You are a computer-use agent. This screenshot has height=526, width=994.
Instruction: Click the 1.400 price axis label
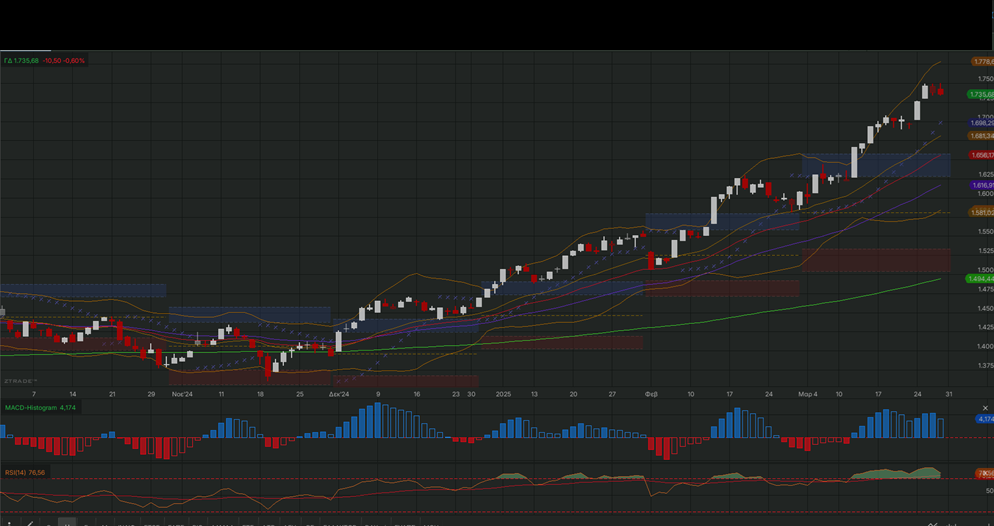pyautogui.click(x=986, y=347)
